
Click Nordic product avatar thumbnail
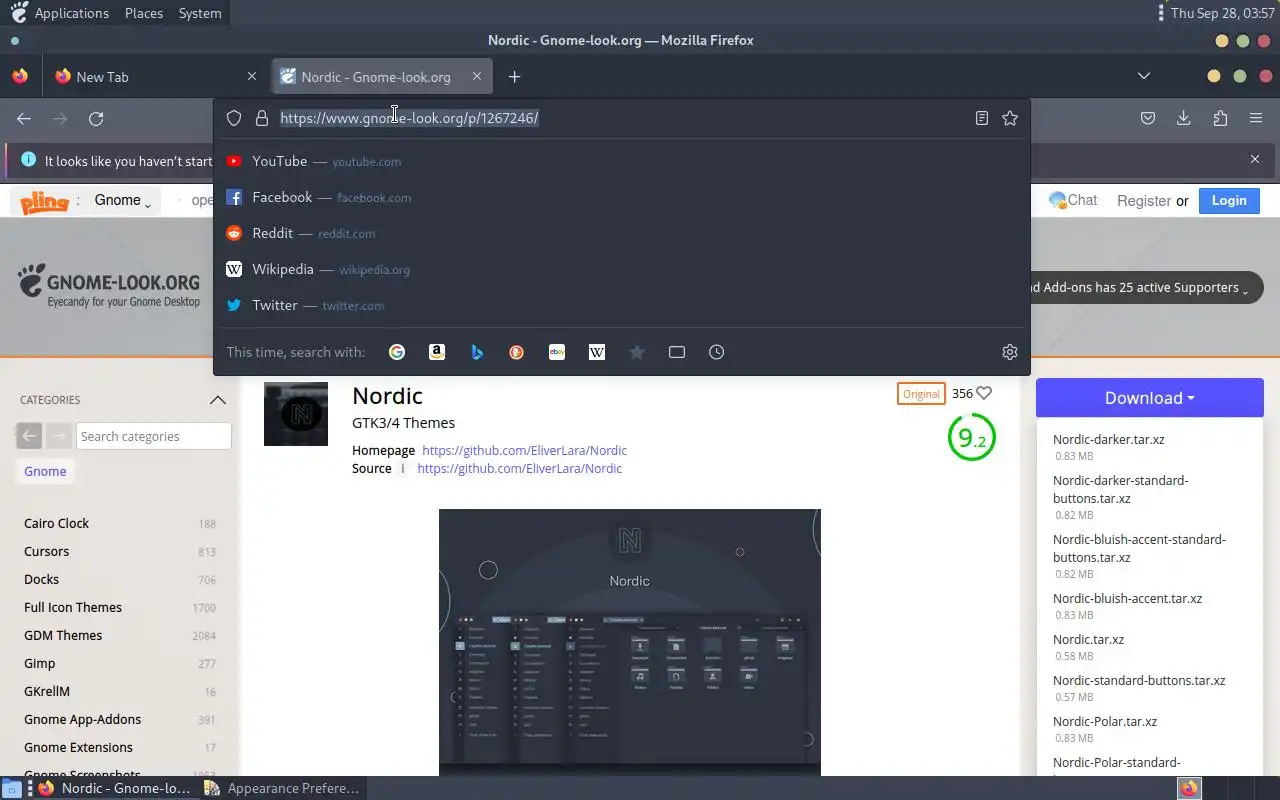[x=296, y=414]
